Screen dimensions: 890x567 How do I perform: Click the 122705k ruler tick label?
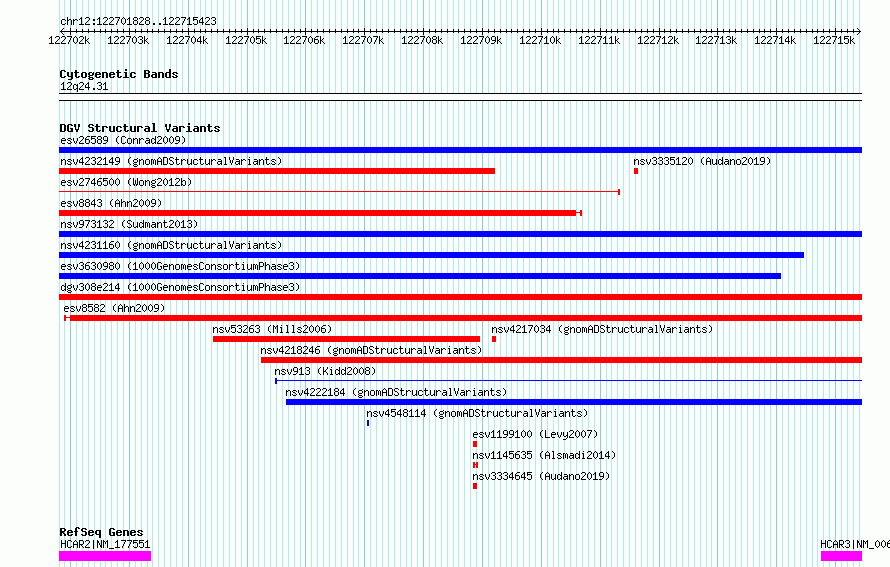(x=246, y=40)
